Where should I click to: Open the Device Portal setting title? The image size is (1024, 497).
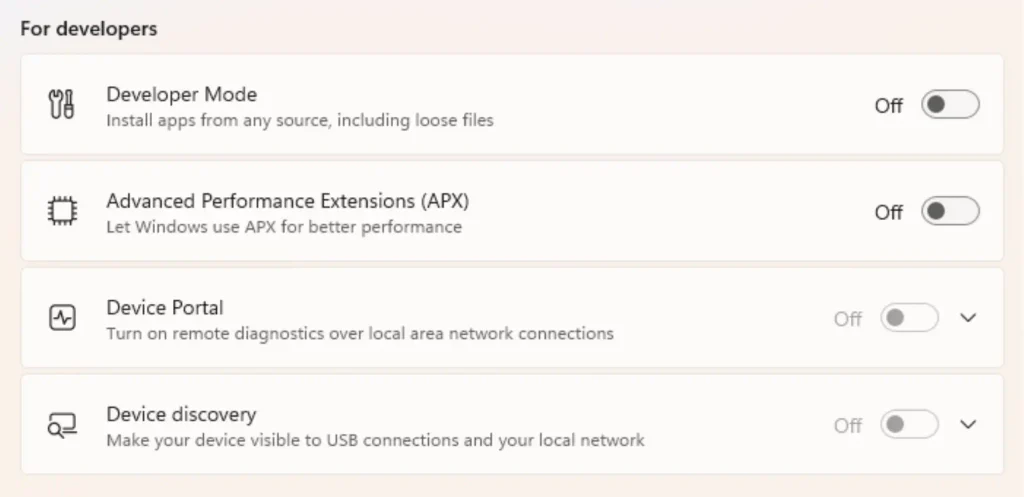[x=165, y=308]
